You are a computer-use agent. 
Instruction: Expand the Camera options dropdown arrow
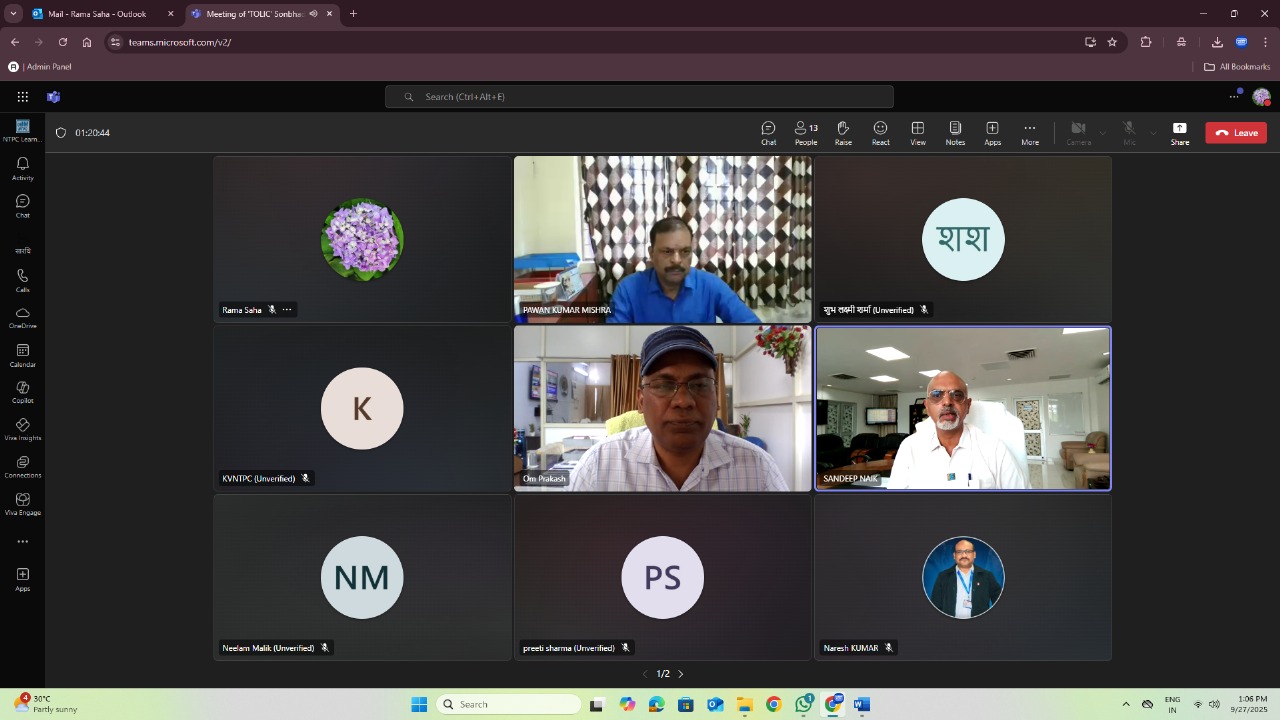pos(1103,133)
